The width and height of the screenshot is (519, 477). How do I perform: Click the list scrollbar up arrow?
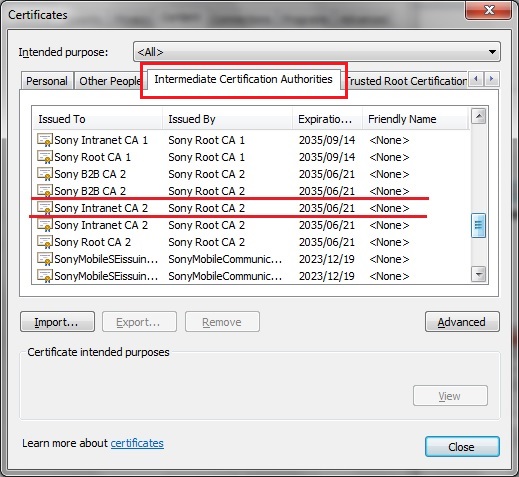pyautogui.click(x=479, y=116)
